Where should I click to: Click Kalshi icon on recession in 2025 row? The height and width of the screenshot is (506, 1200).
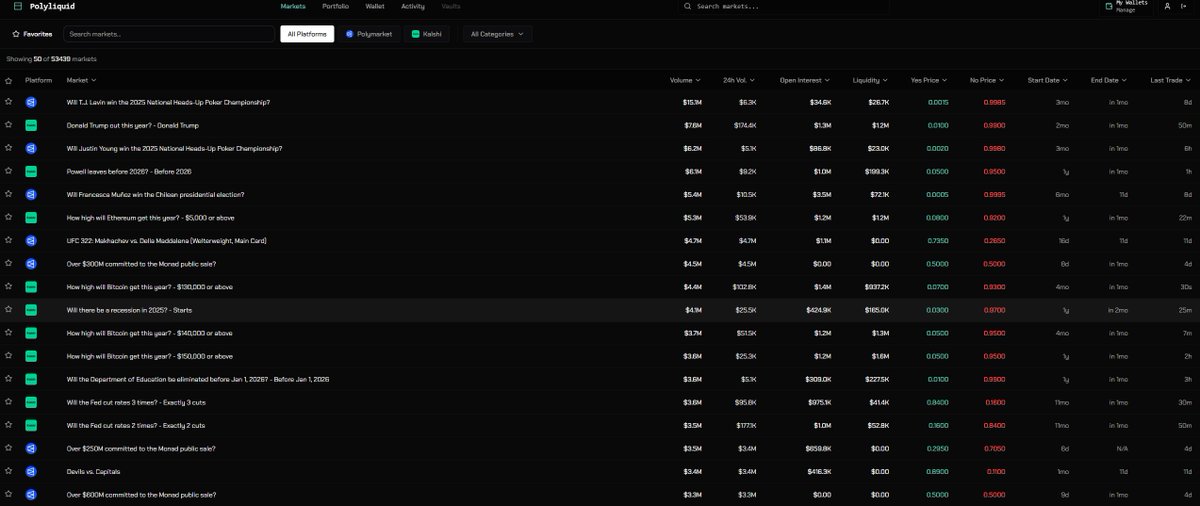(31, 310)
